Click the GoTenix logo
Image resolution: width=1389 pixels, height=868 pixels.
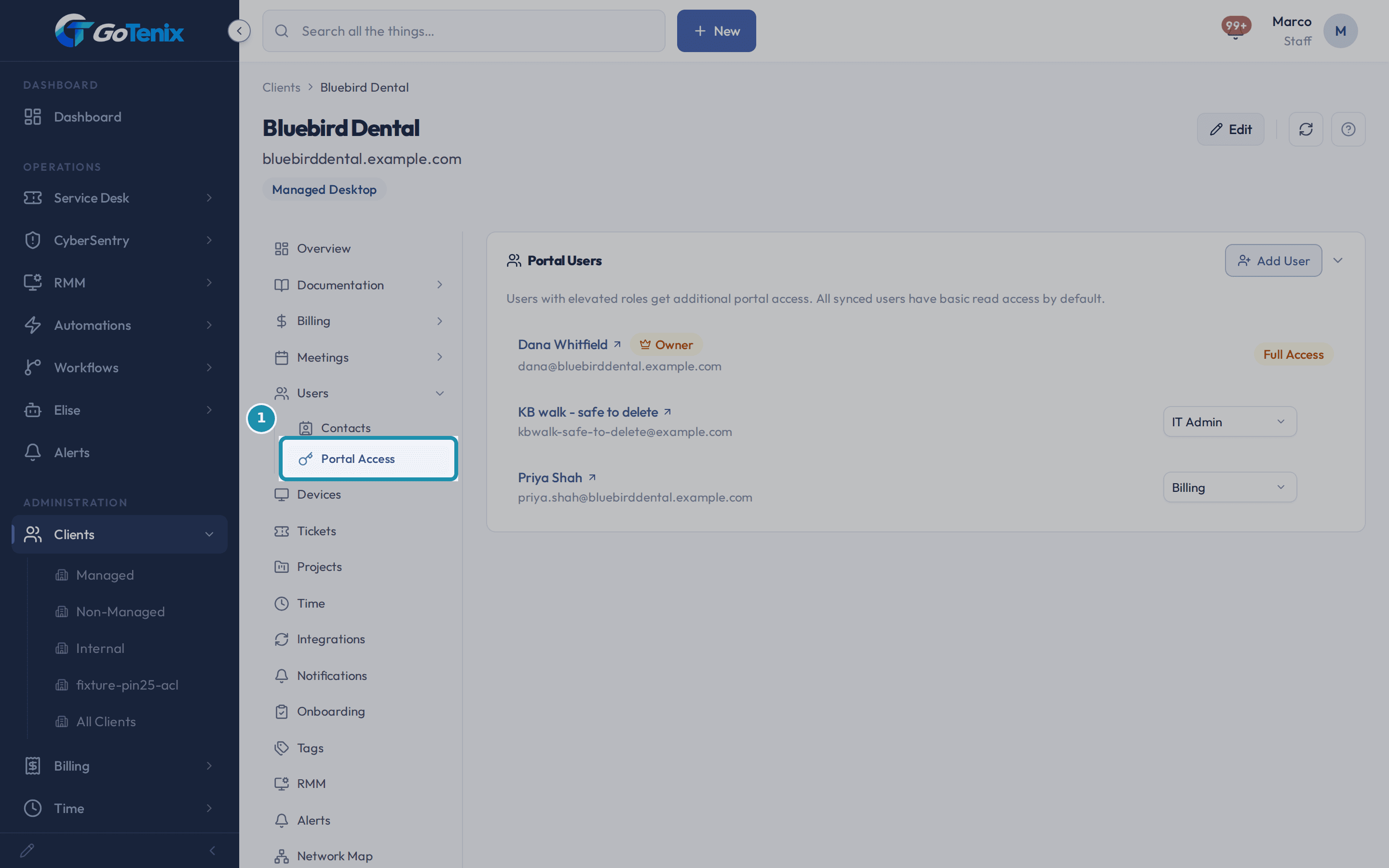(x=120, y=31)
